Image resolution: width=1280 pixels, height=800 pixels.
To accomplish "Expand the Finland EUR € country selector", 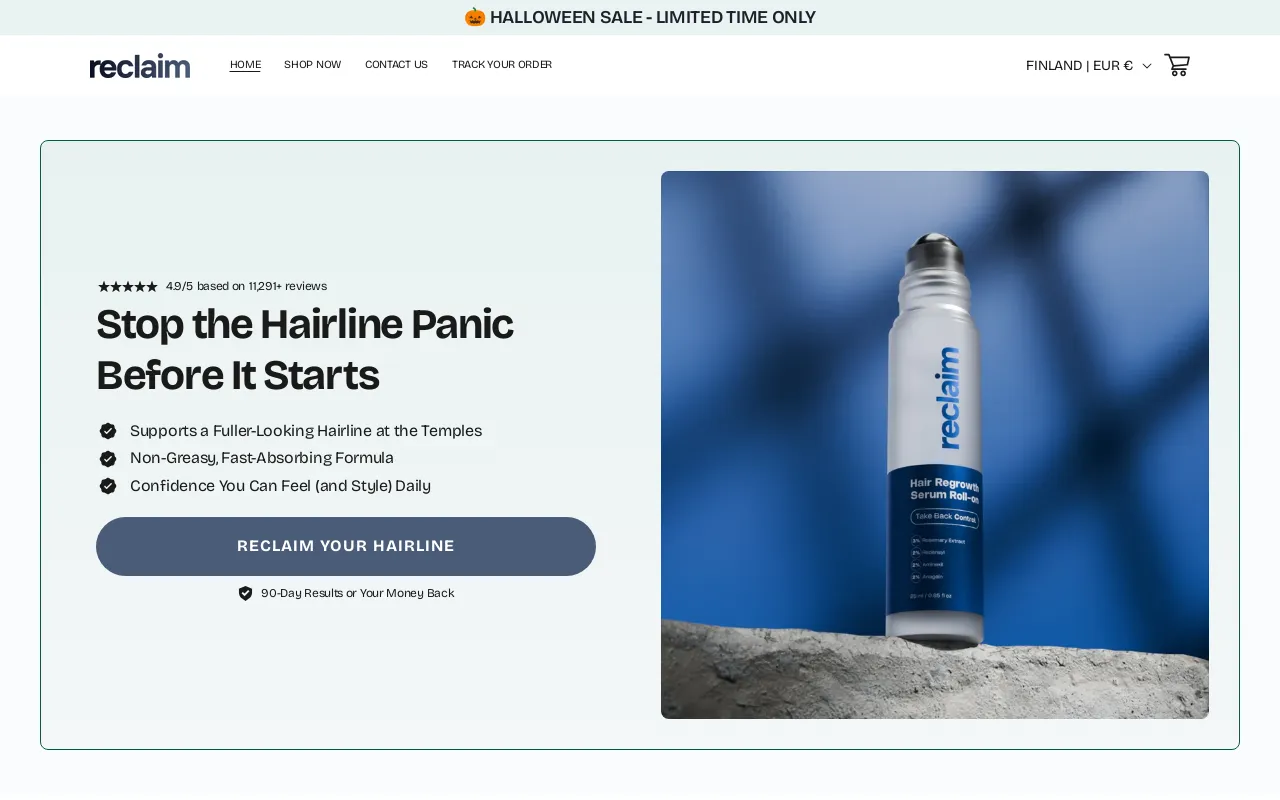I will coord(1088,65).
